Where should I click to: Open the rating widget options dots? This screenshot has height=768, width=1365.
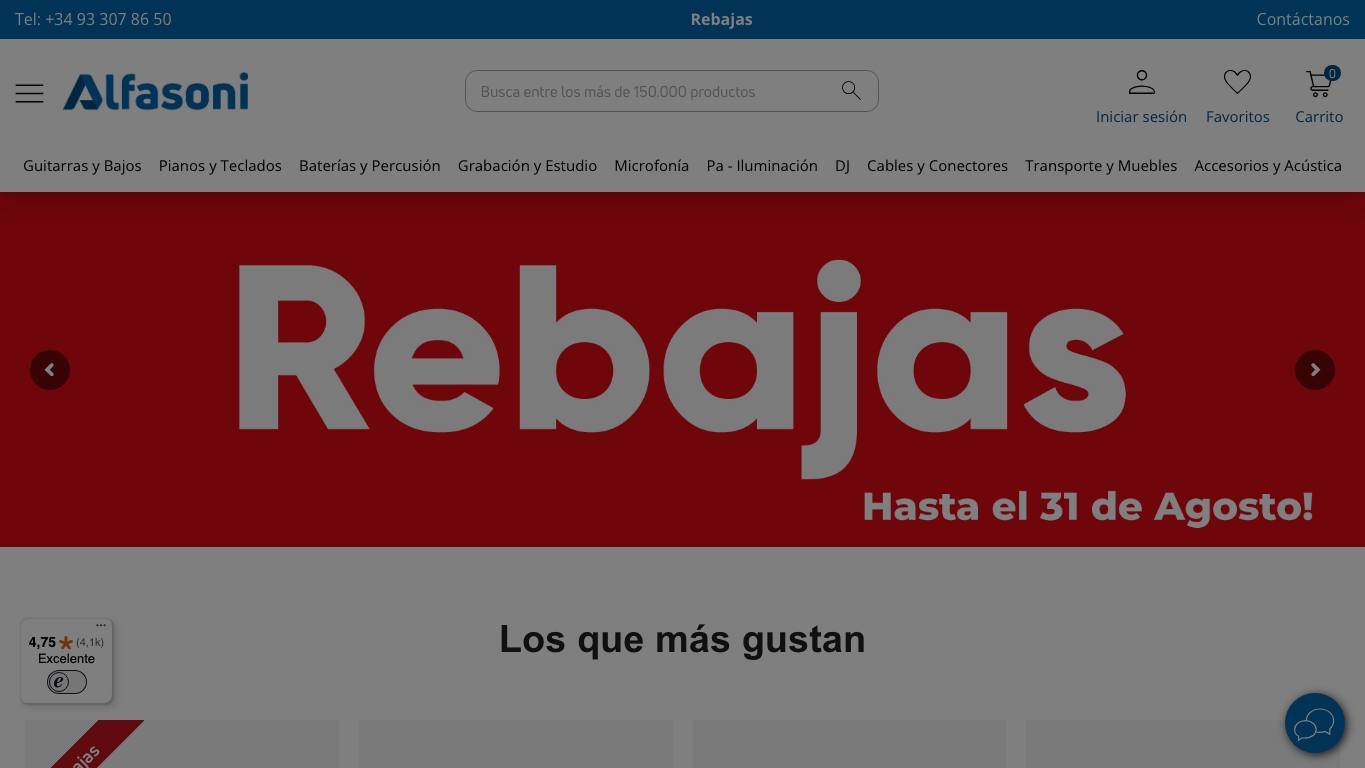point(101,626)
